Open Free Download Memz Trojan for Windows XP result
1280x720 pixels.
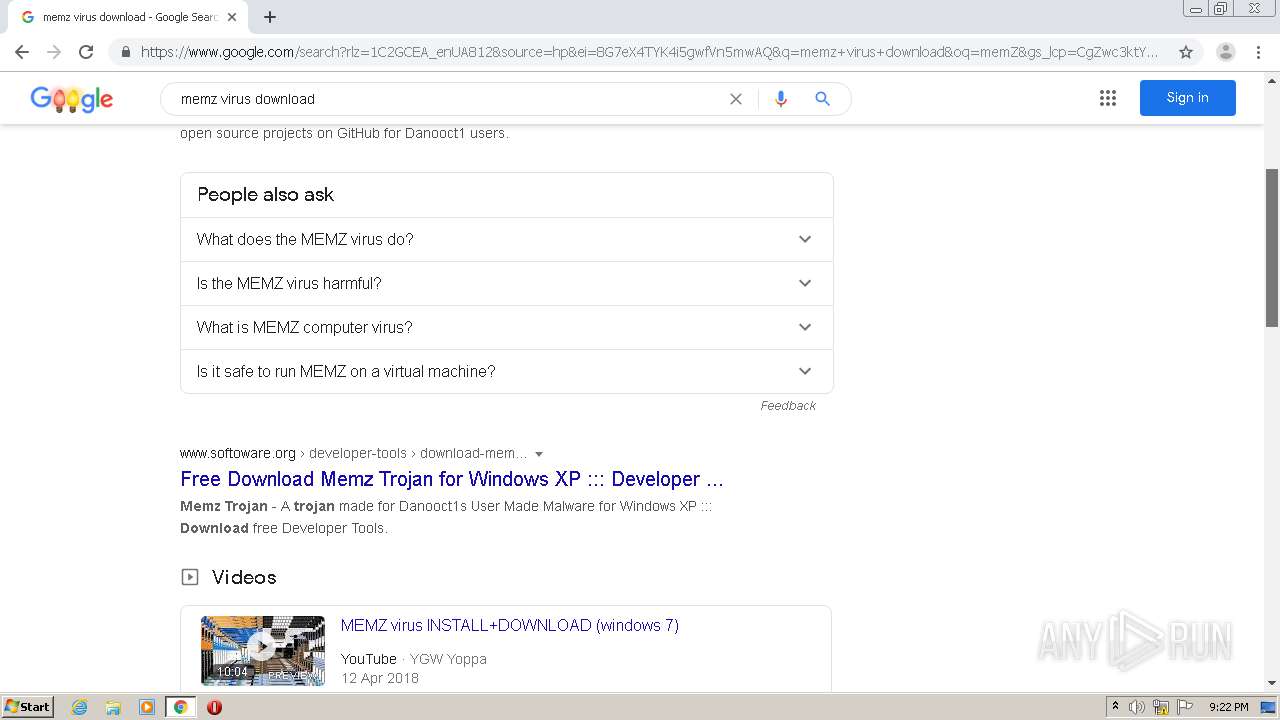pyautogui.click(x=452, y=479)
